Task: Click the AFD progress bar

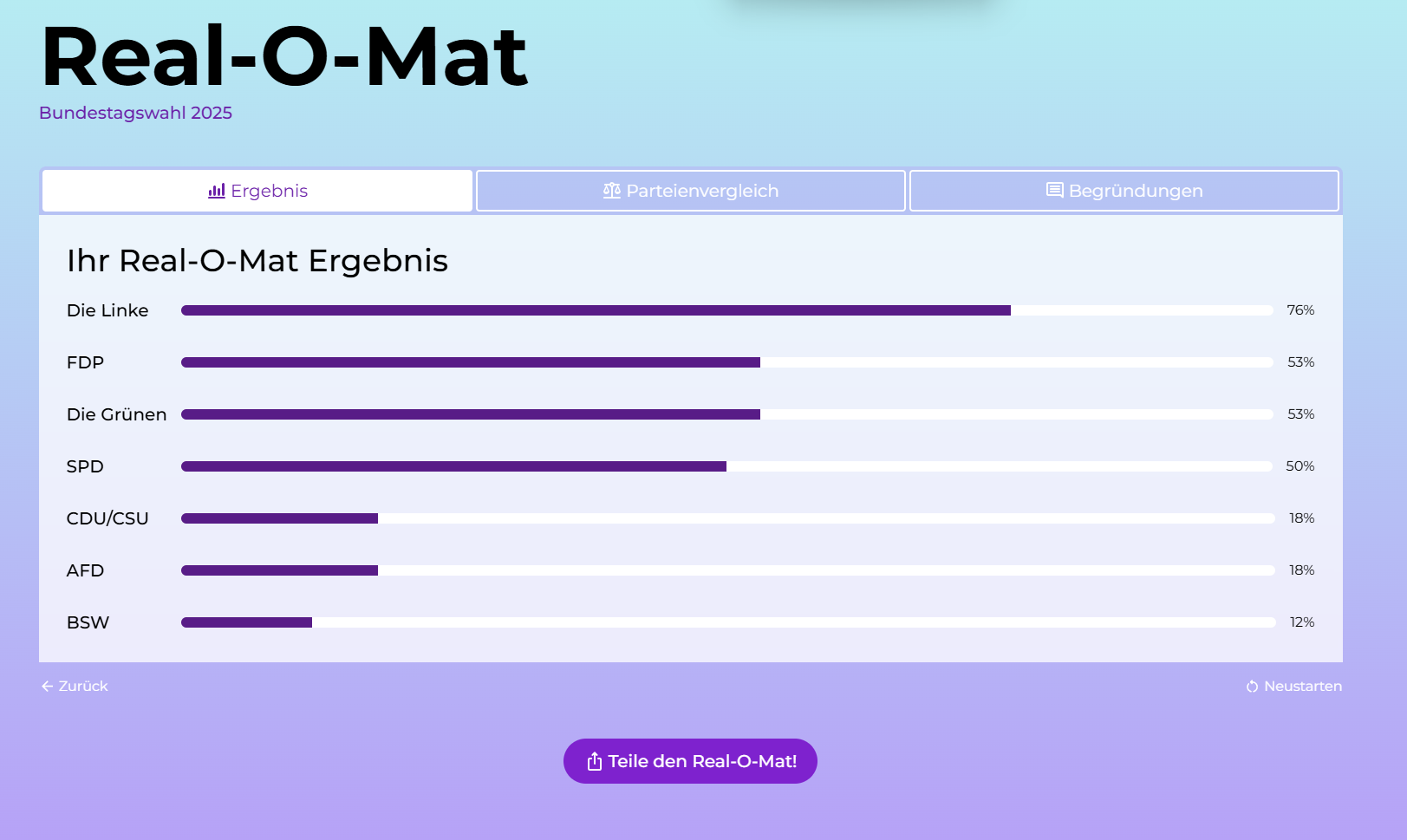Action: tap(727, 570)
